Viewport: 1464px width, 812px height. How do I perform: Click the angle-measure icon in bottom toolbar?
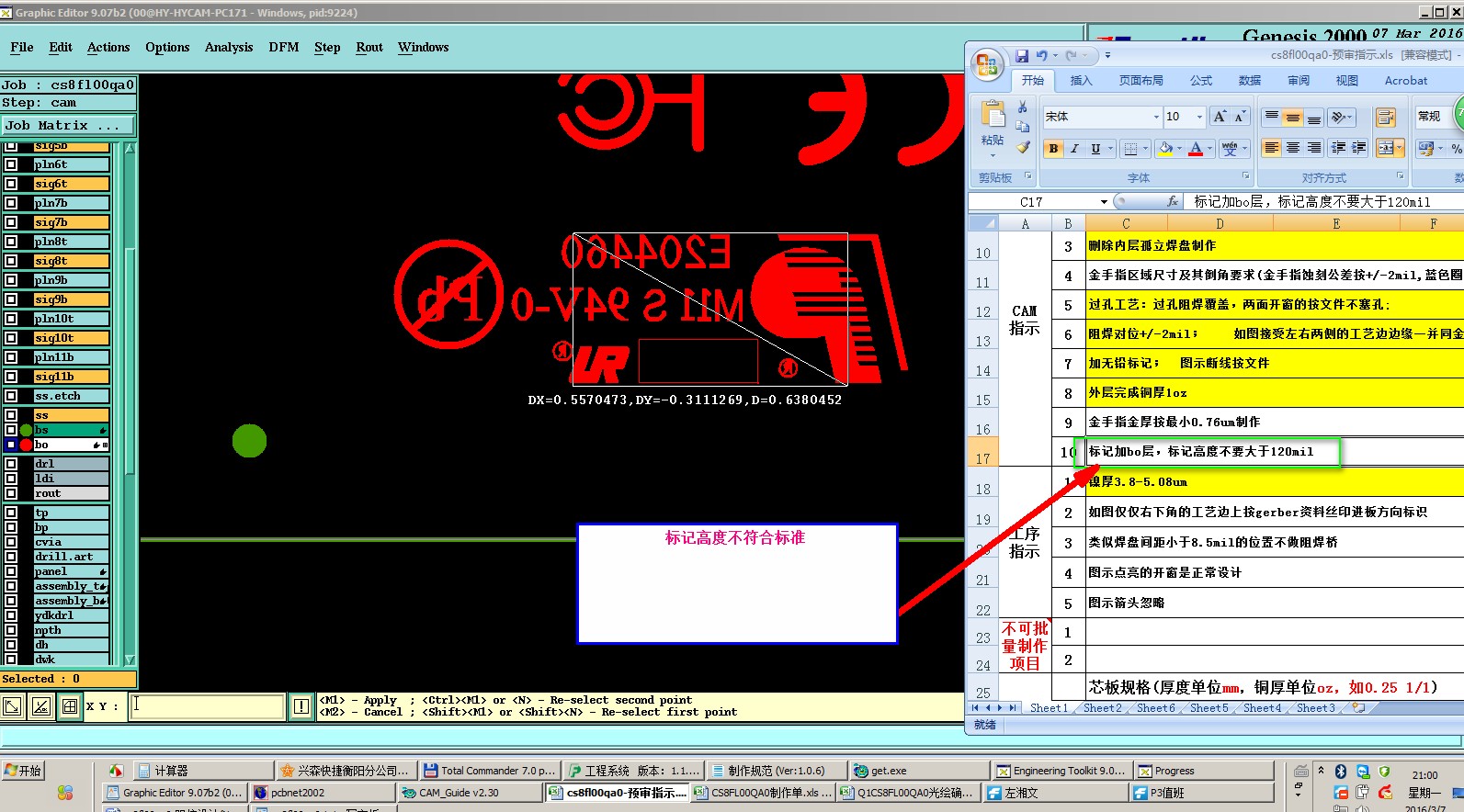point(40,706)
